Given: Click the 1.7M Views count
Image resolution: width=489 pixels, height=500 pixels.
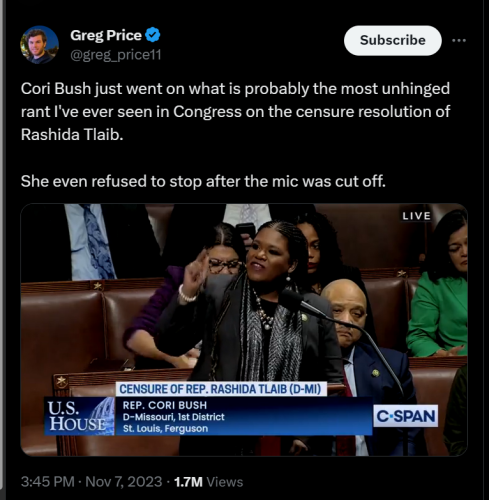Looking at the screenshot, I should click(x=209, y=482).
